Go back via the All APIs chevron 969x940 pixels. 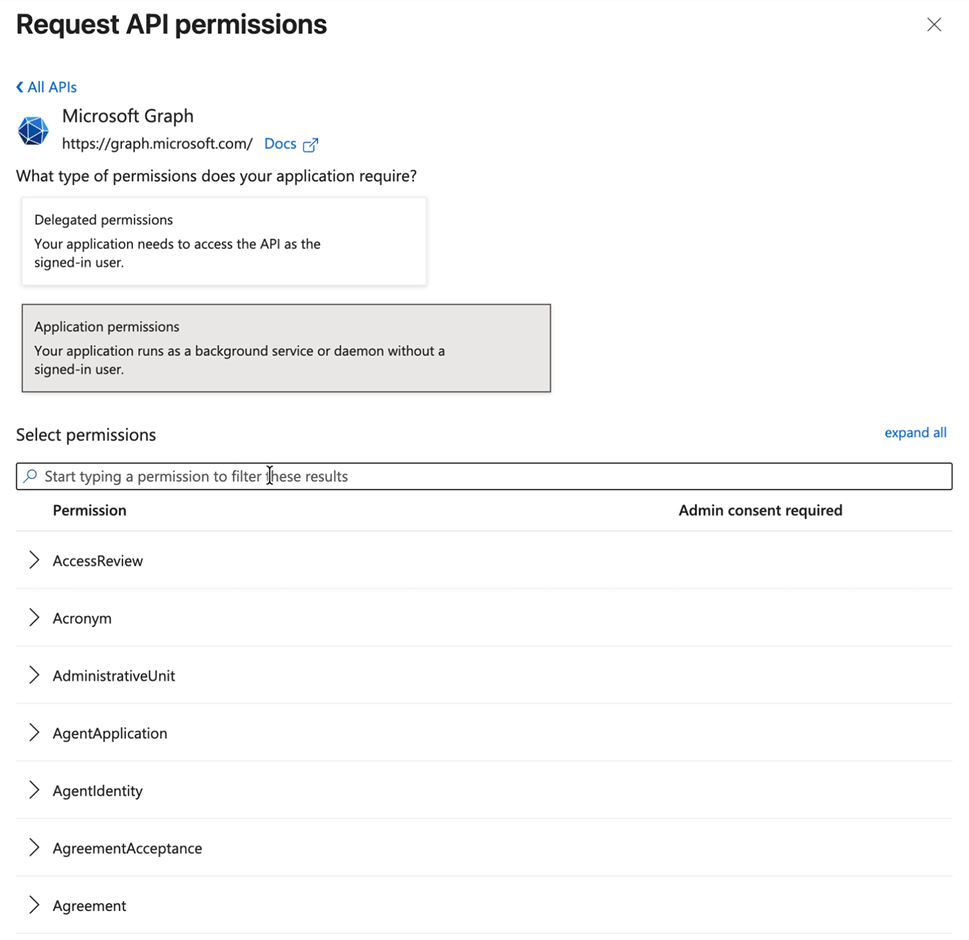(x=20, y=88)
